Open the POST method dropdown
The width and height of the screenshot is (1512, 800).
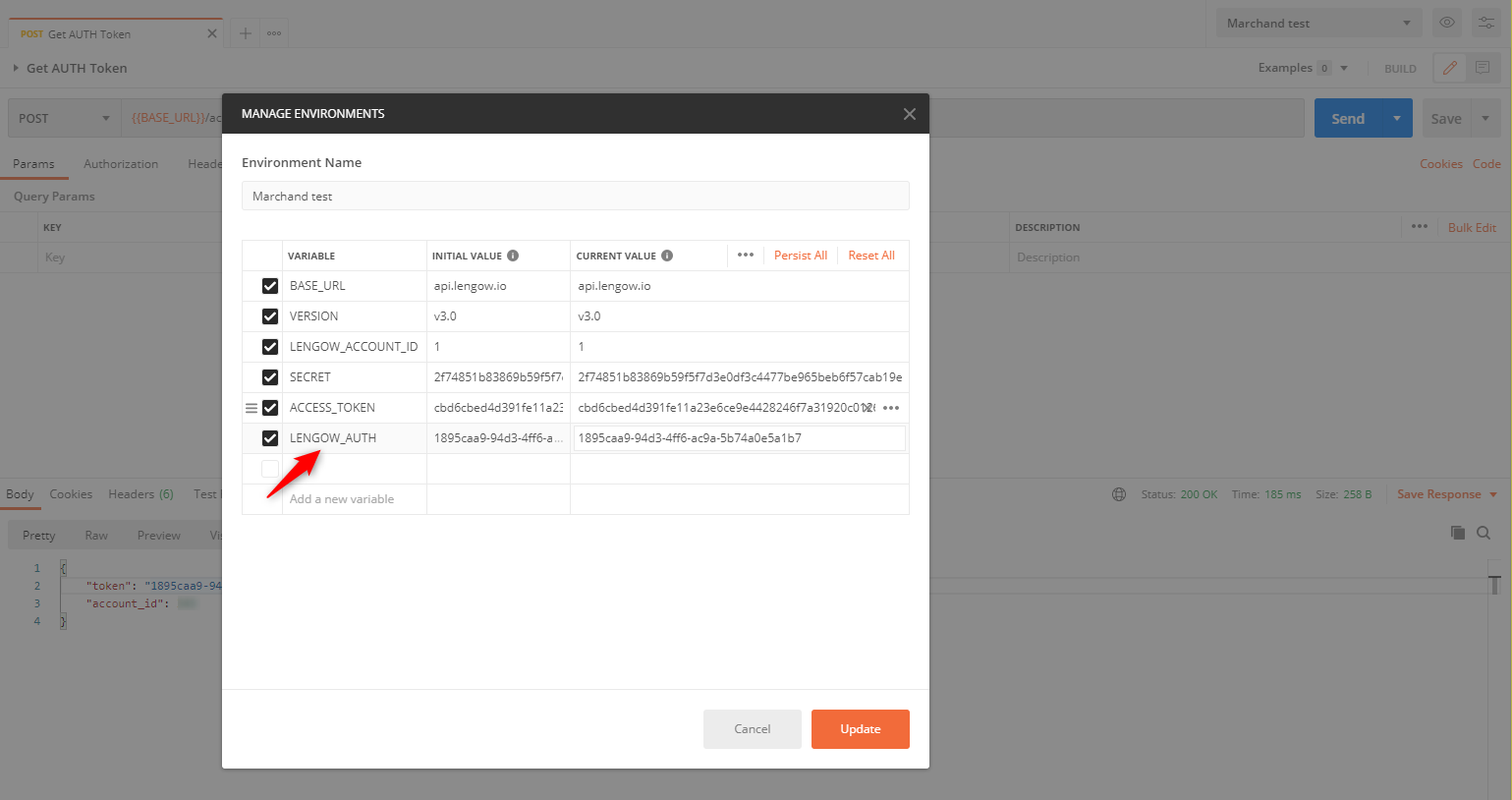tap(64, 118)
